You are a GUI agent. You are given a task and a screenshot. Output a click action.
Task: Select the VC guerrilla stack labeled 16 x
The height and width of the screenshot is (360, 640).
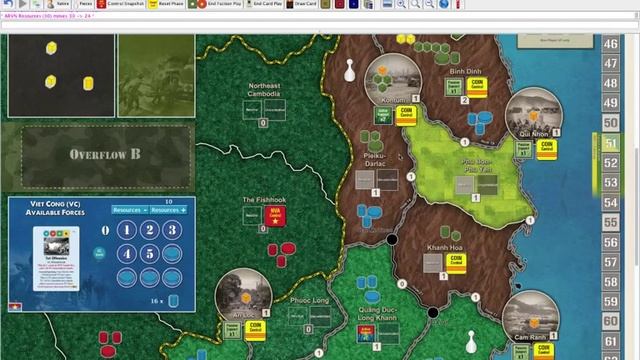(173, 301)
